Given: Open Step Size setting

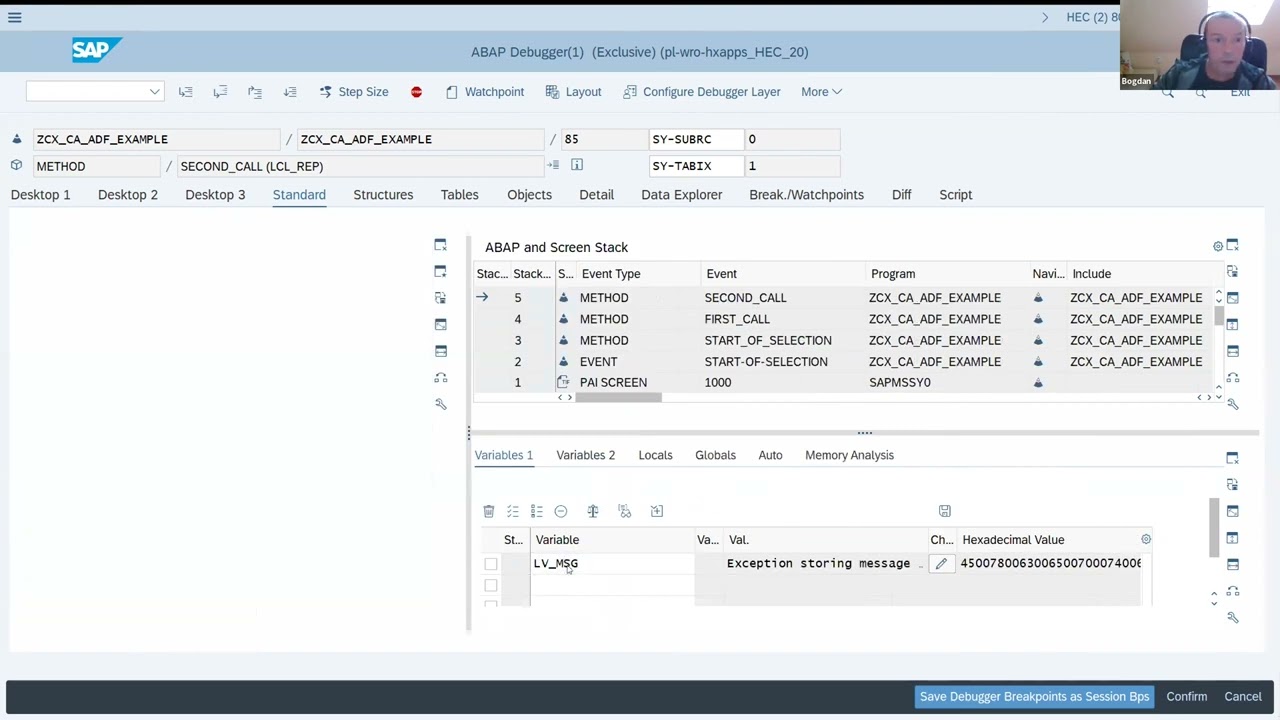Looking at the screenshot, I should tap(354, 92).
